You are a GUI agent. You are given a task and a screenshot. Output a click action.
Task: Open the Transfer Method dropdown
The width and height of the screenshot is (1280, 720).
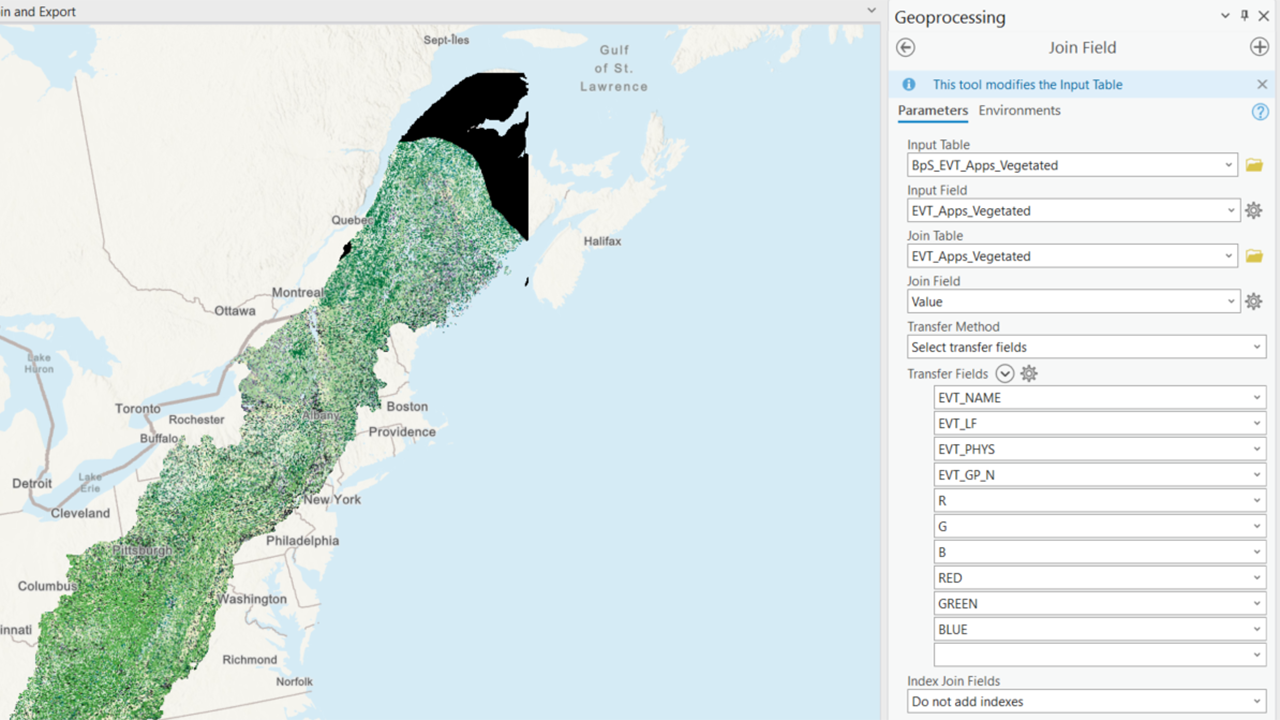(x=1259, y=347)
